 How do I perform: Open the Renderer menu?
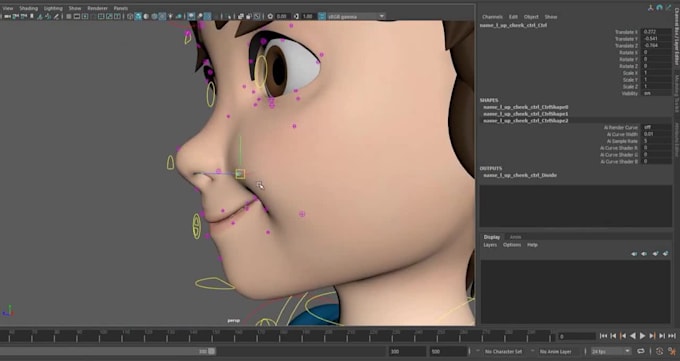(97, 8)
